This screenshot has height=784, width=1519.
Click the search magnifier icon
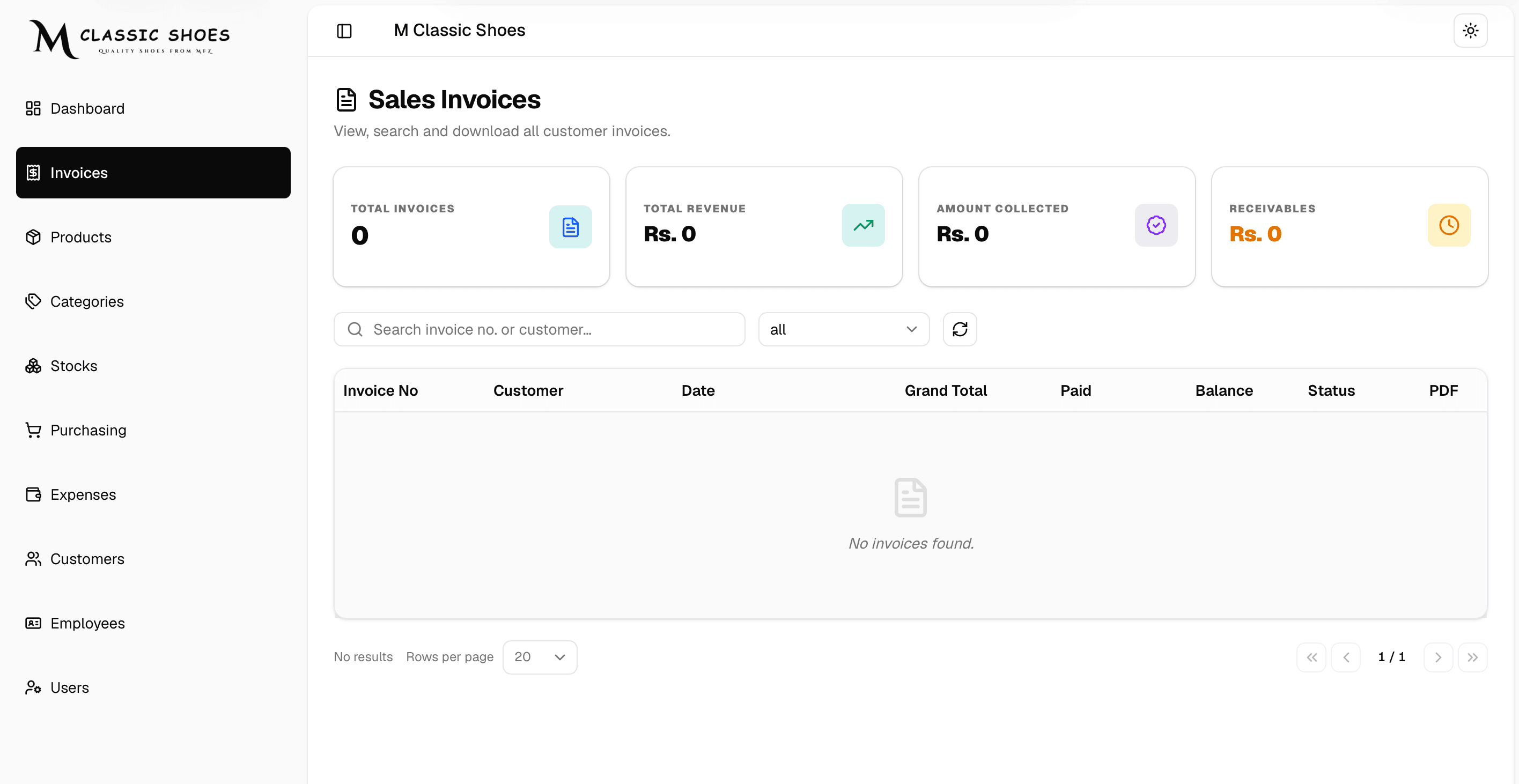pyautogui.click(x=355, y=329)
